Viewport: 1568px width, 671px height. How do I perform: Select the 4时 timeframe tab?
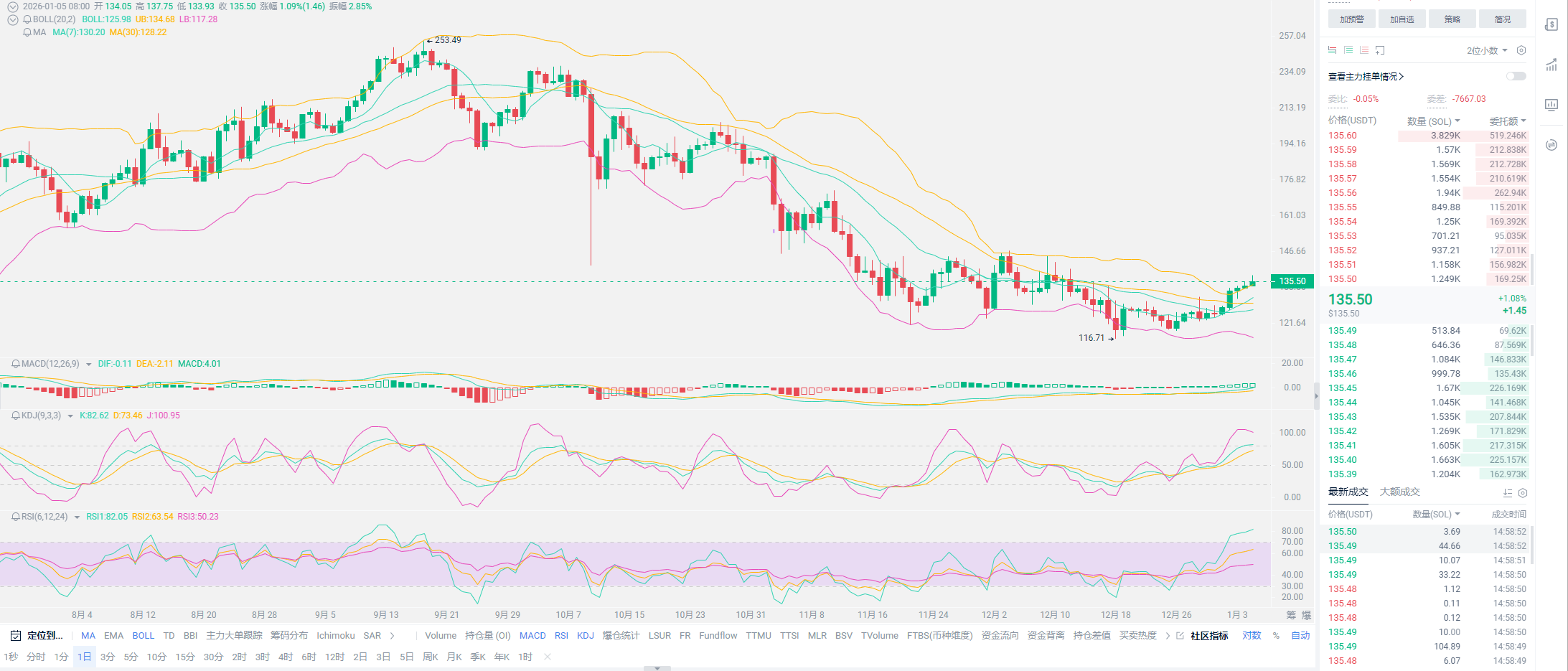pyautogui.click(x=285, y=657)
